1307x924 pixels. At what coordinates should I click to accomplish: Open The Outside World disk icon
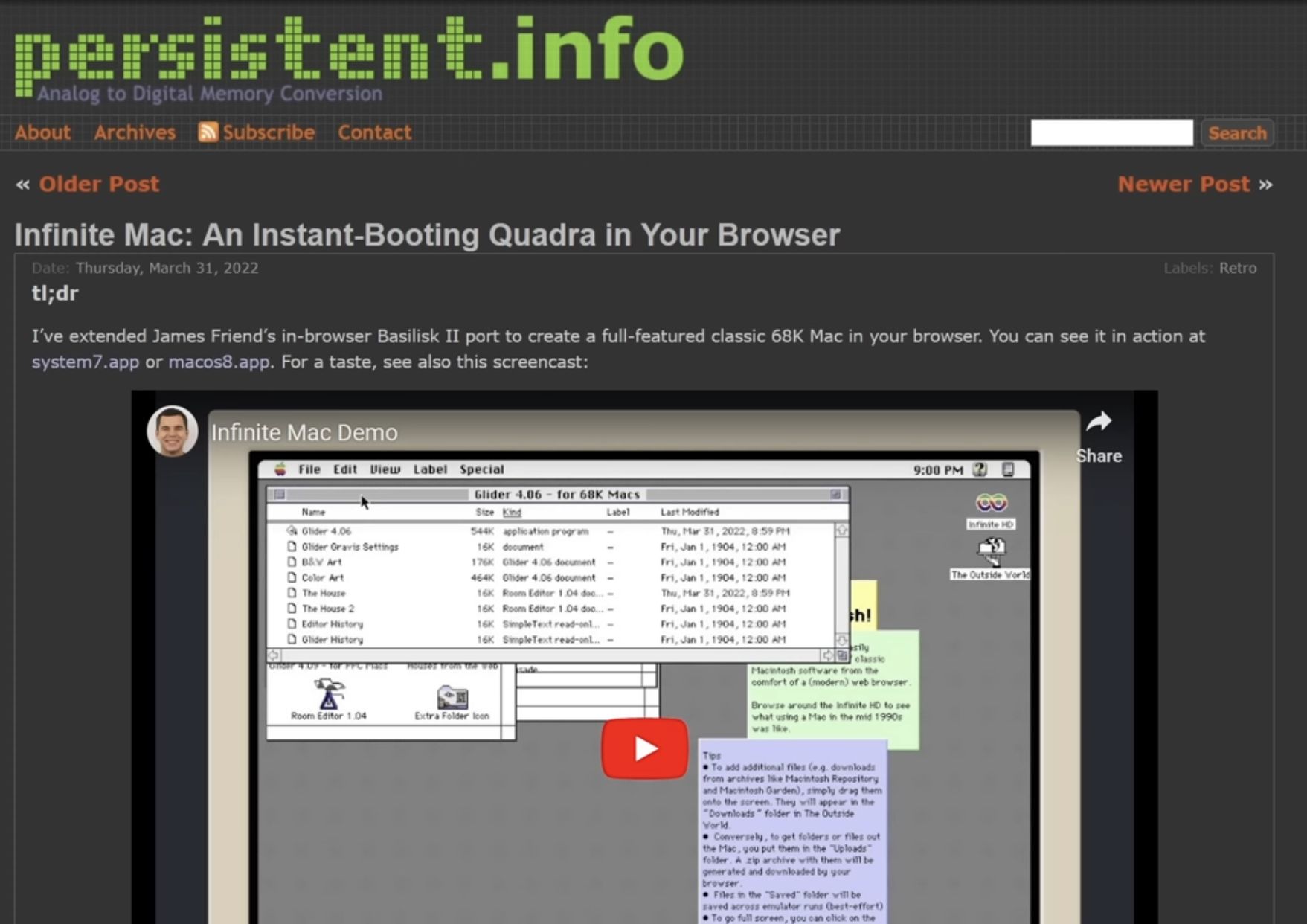(991, 551)
